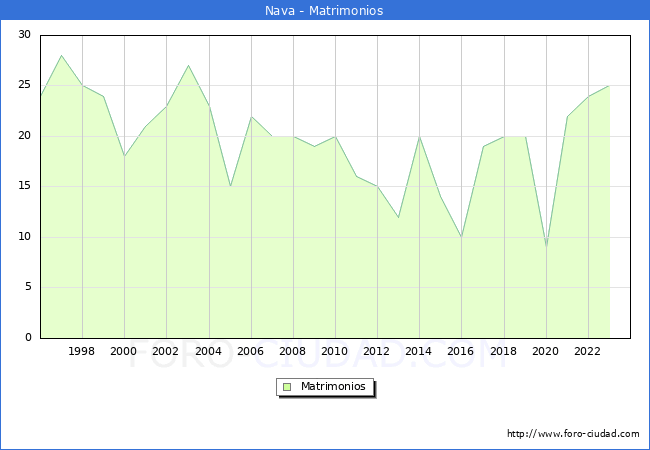Image resolution: width=650 pixels, height=450 pixels.
Task: Click the 2014 peak data point at 20
Action: click(419, 136)
